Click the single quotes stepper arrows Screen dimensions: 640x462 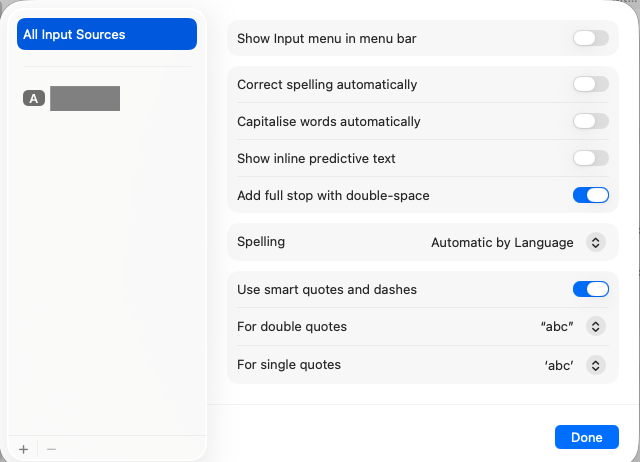point(596,365)
